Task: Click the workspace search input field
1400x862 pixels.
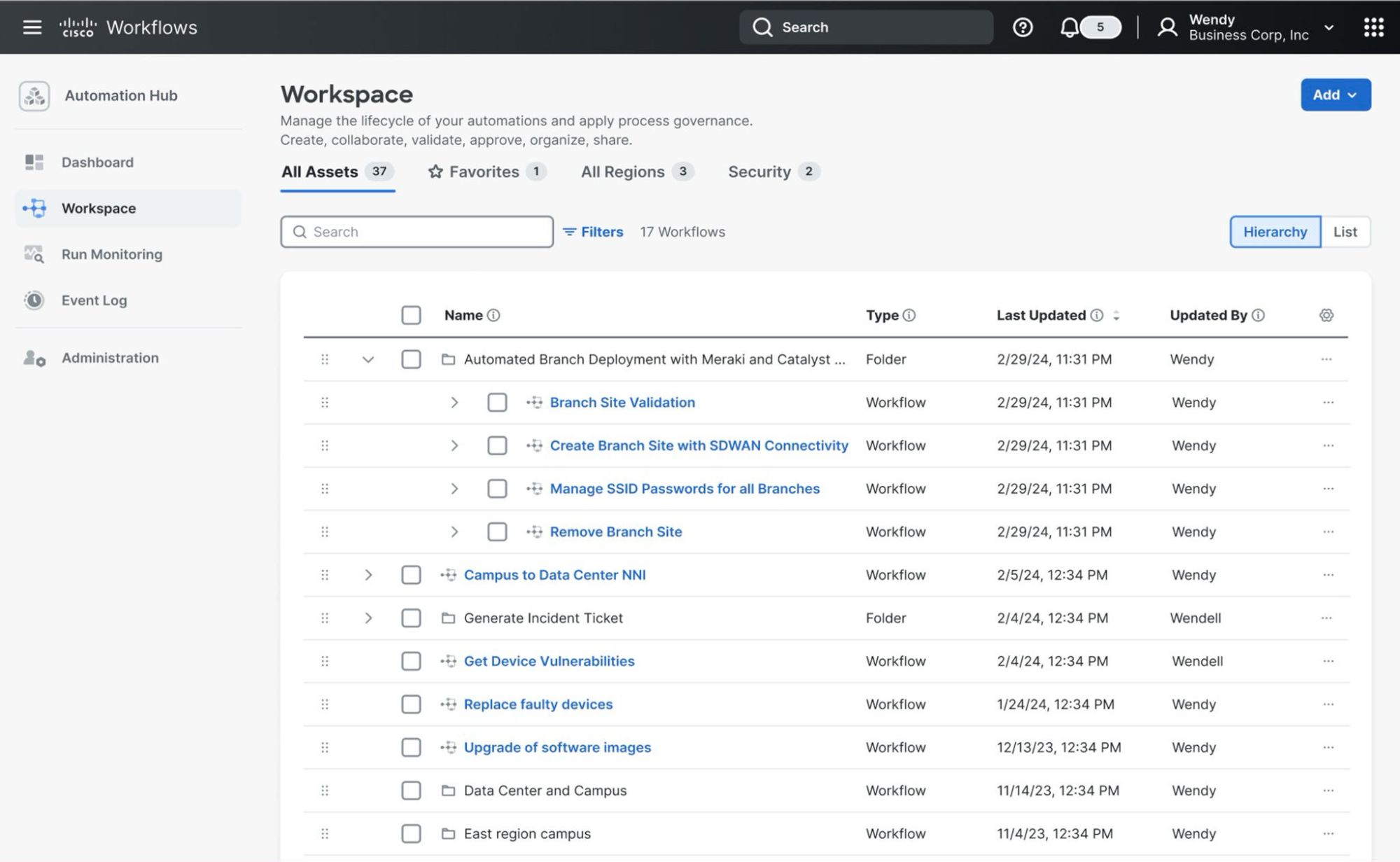Action: tap(416, 232)
